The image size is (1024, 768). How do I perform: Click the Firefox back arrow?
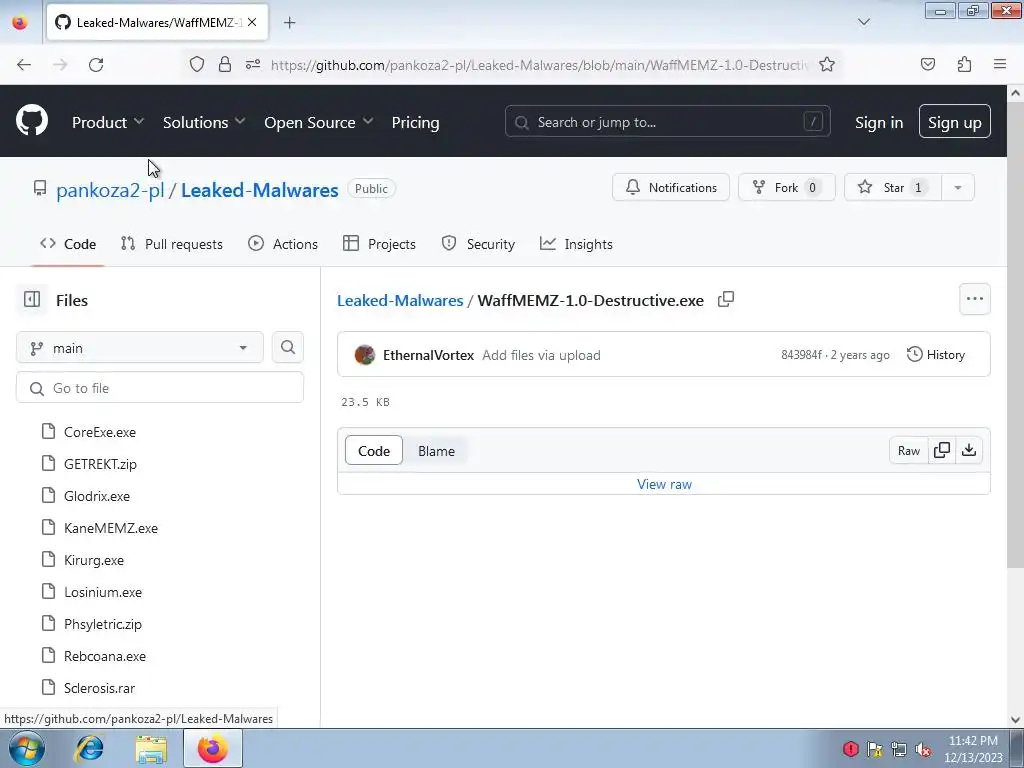tap(24, 64)
